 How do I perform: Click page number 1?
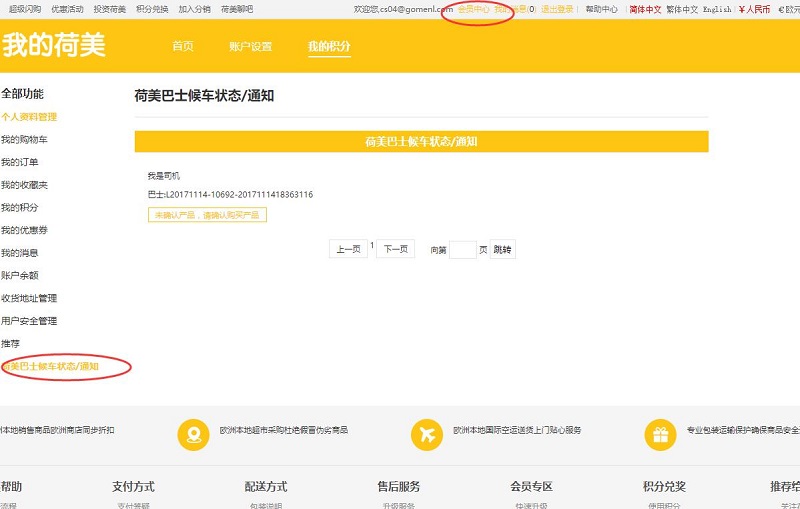(x=372, y=245)
